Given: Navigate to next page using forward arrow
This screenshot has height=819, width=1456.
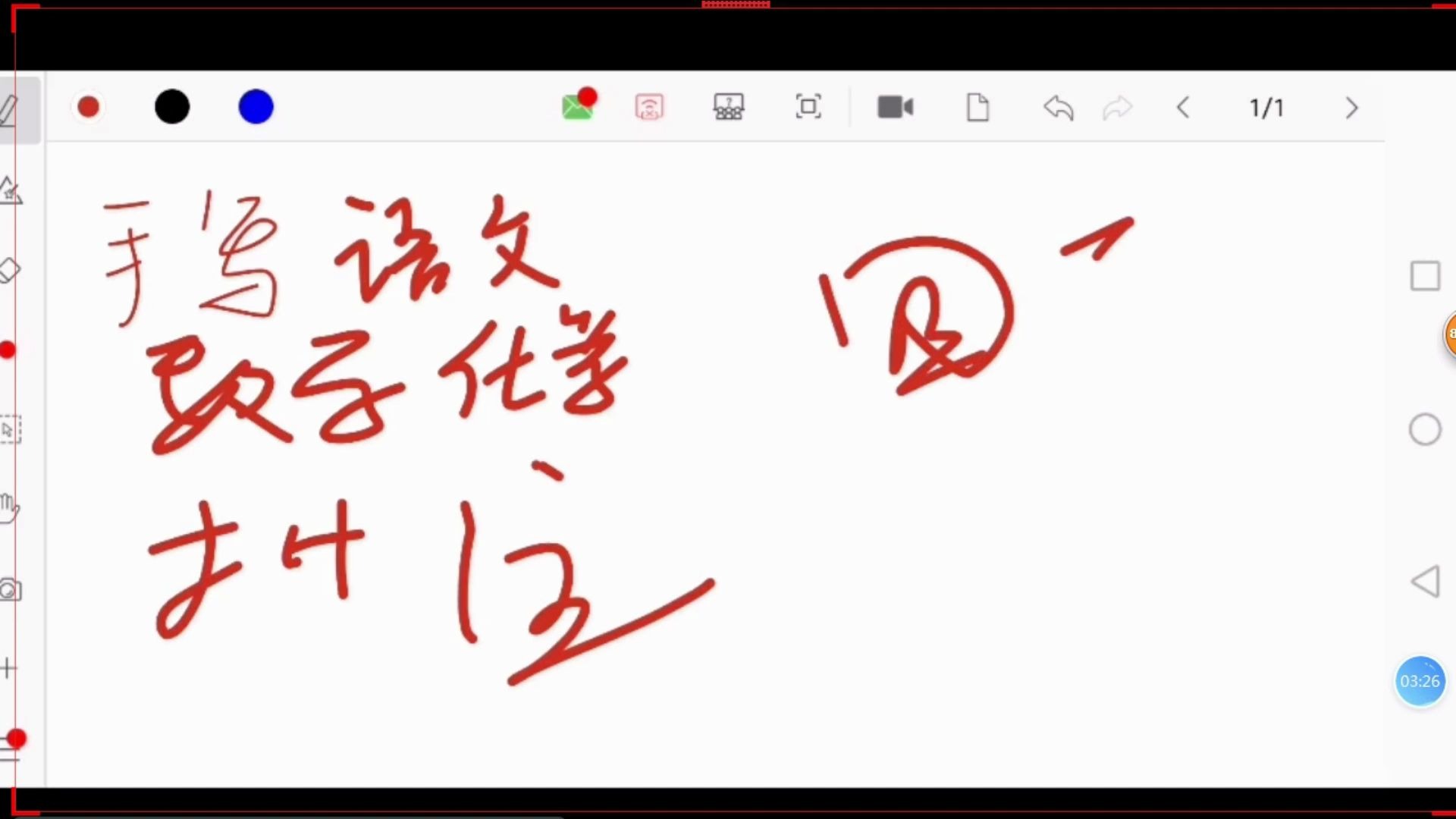Looking at the screenshot, I should pos(1351,107).
